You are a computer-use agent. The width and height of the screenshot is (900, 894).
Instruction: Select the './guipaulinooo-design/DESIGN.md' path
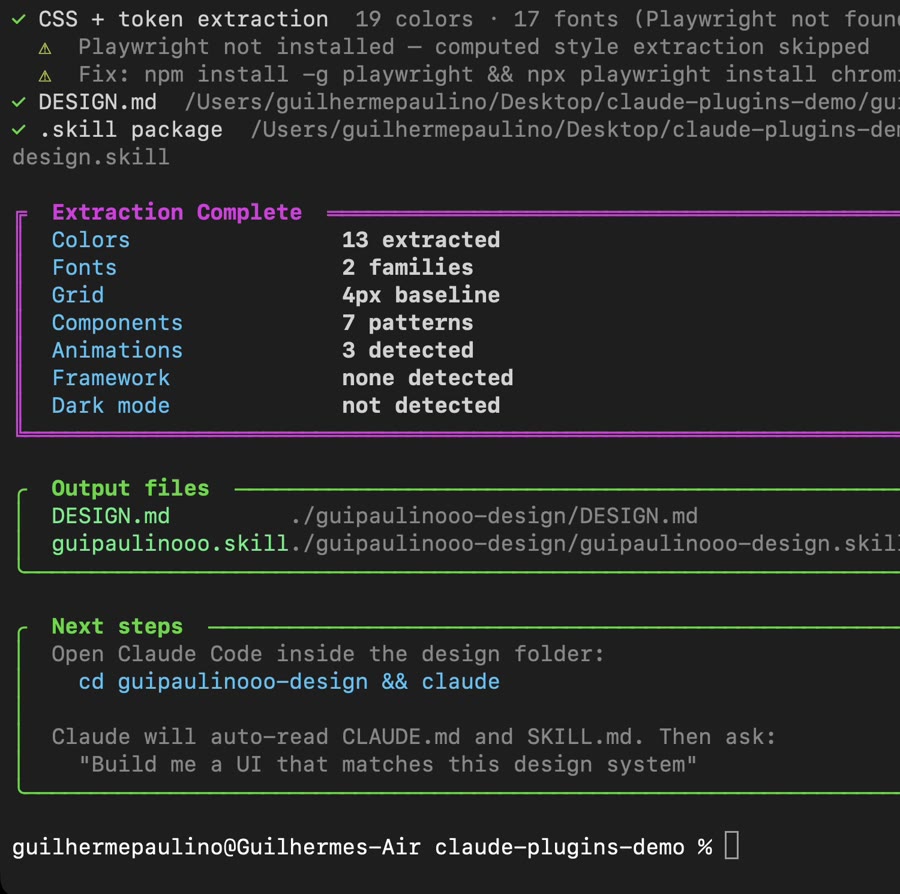click(x=494, y=516)
